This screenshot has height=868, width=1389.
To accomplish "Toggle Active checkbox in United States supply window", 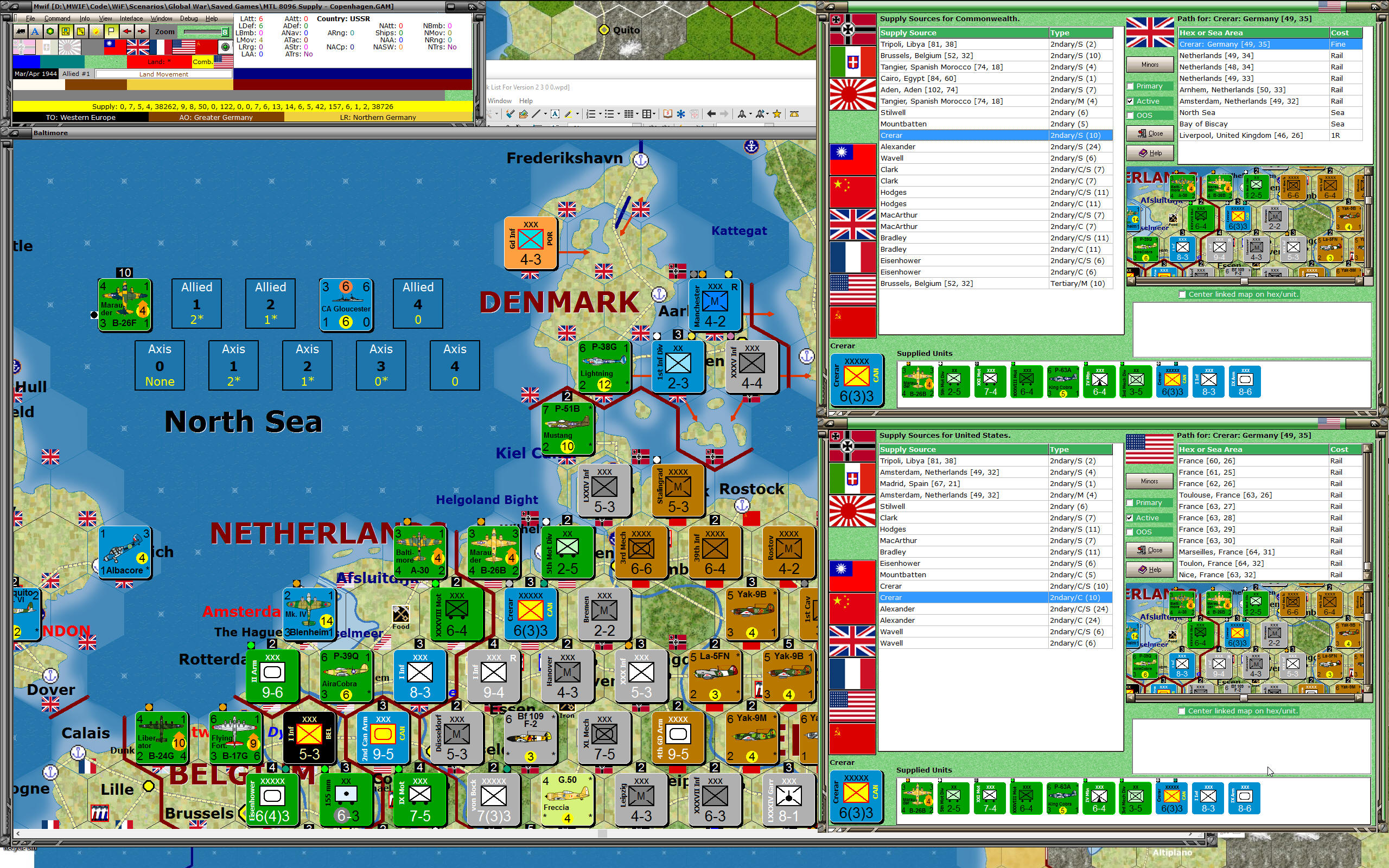I will coord(1130,518).
